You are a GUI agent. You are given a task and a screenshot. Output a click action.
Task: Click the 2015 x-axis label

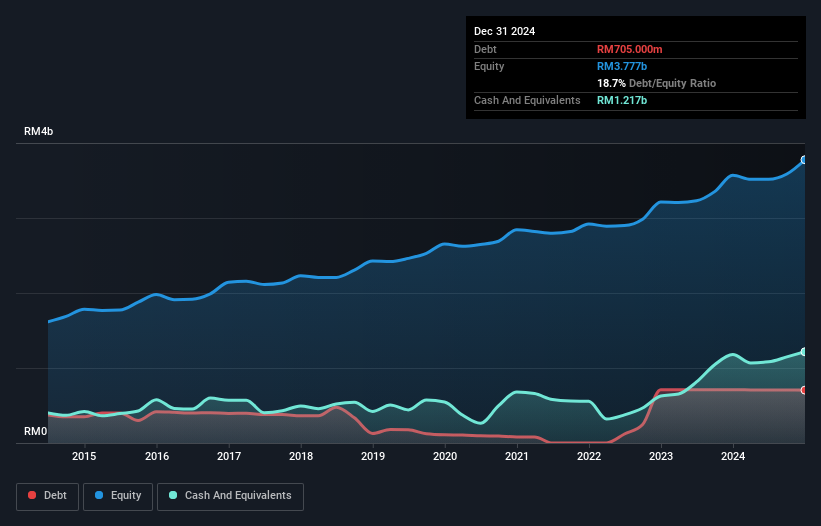(84, 456)
